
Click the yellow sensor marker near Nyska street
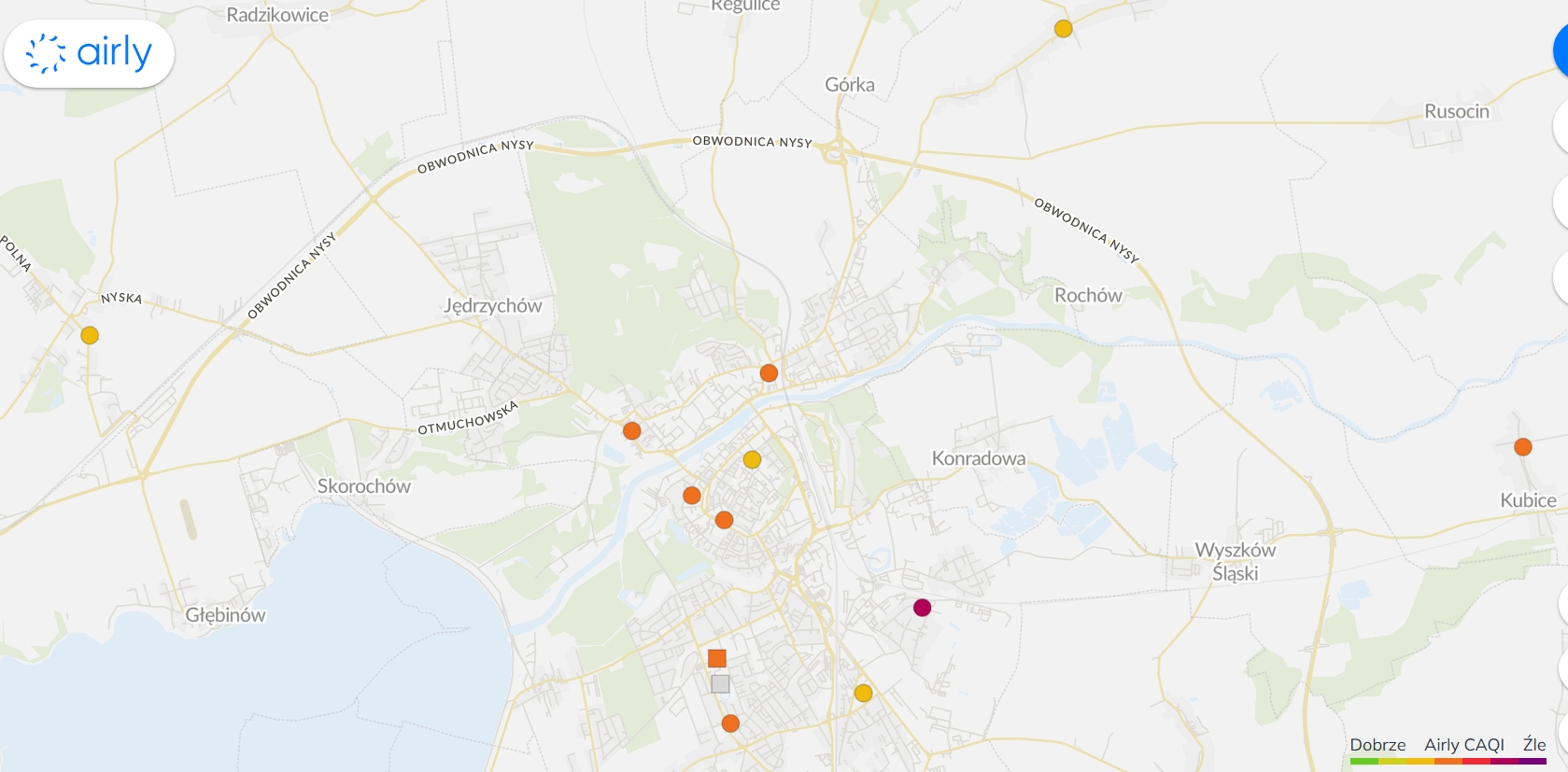coord(90,335)
